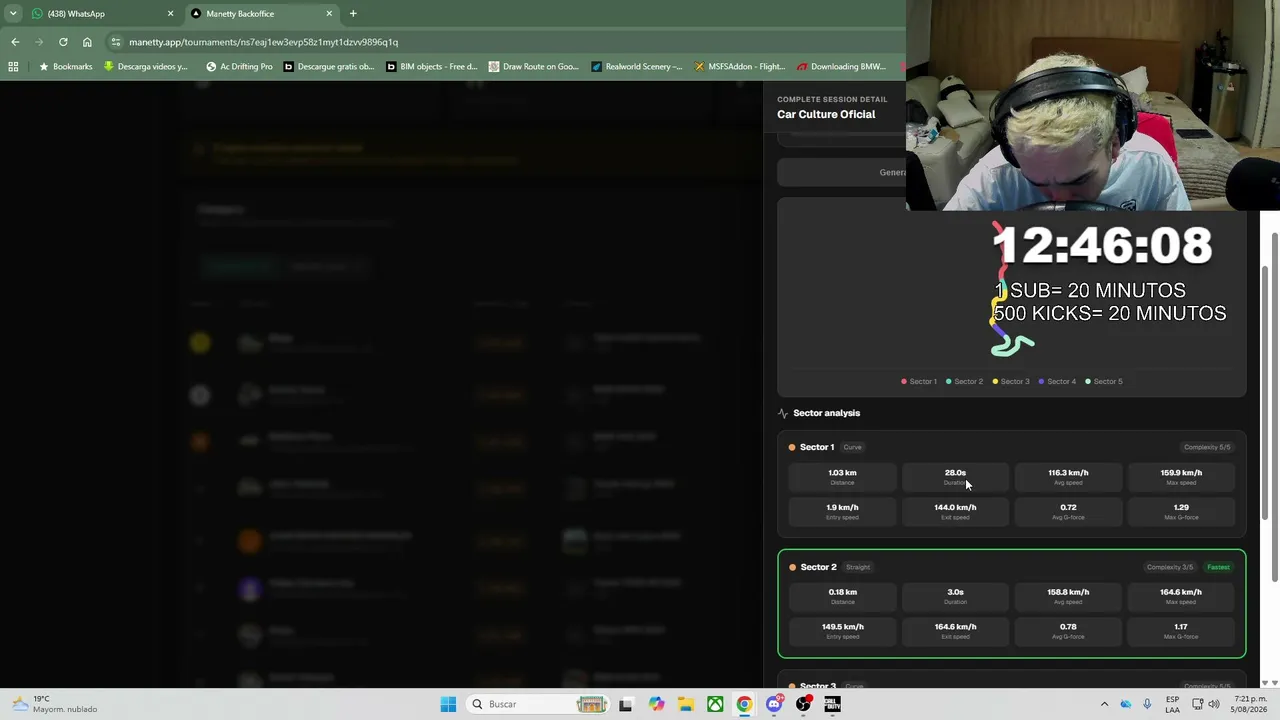This screenshot has height=720, width=1280.
Task: Click the Sector 1 Curve tag
Action: point(852,447)
